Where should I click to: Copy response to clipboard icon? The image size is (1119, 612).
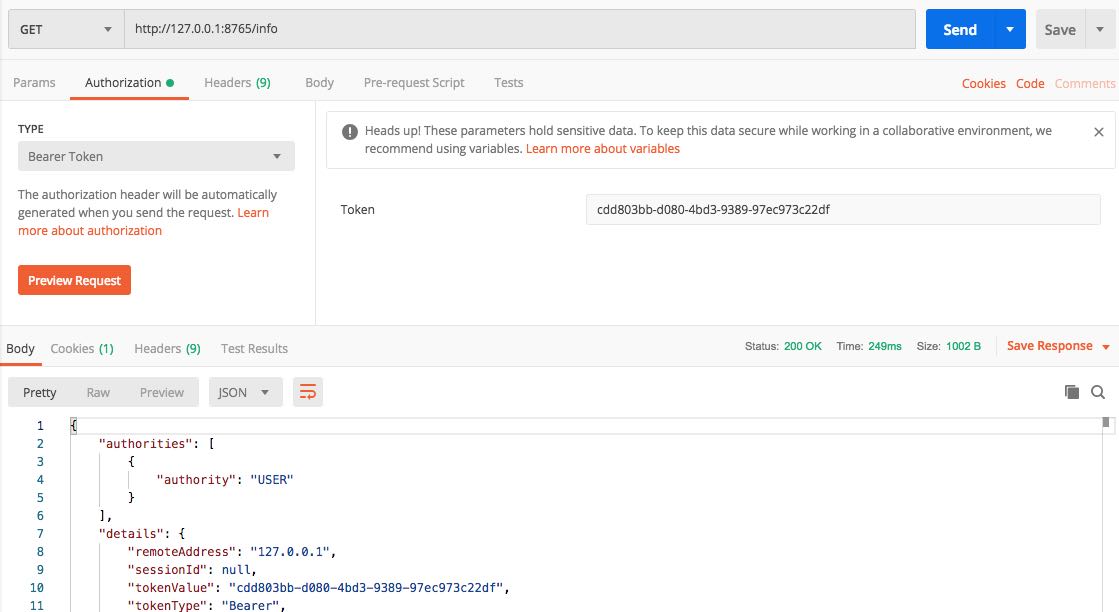click(1071, 392)
